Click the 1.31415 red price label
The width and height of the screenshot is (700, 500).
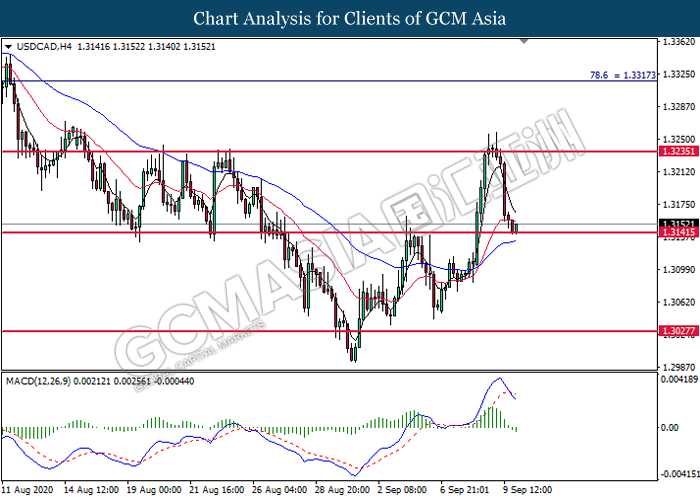[x=679, y=232]
